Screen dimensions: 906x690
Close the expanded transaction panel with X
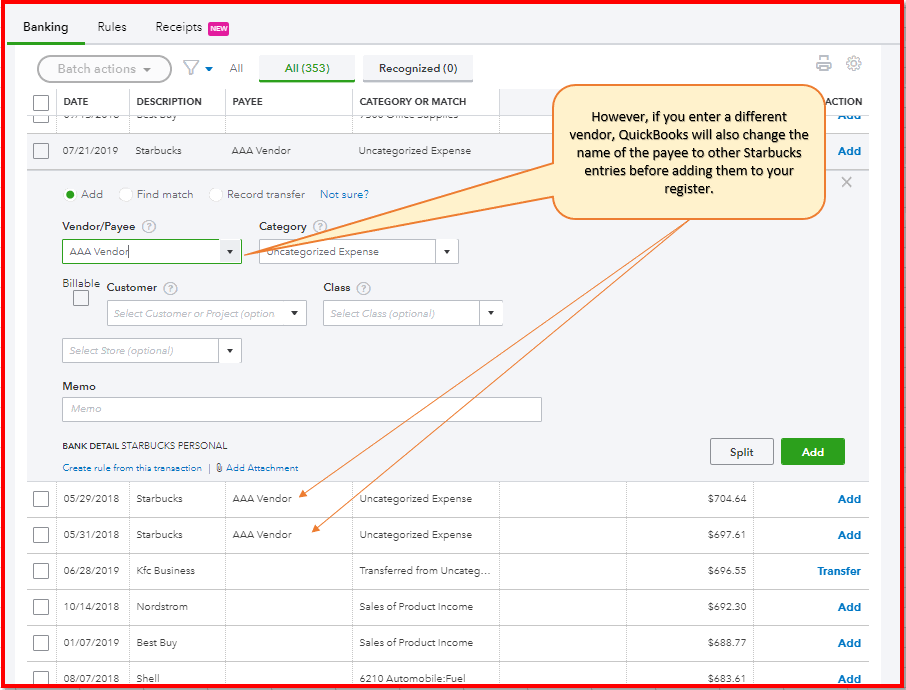point(846,182)
